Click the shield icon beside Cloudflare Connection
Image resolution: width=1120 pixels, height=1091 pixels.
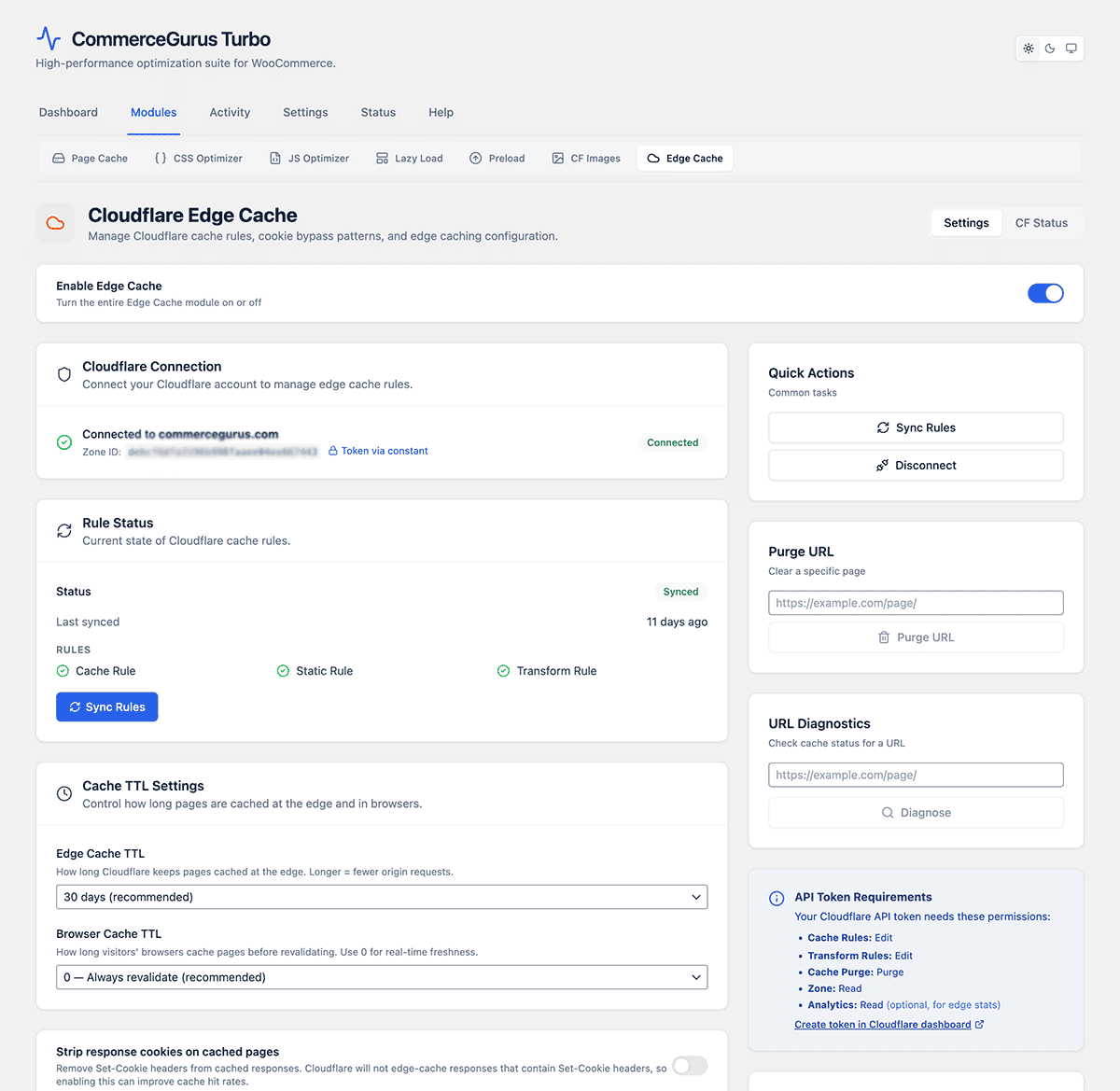pyautogui.click(x=64, y=374)
